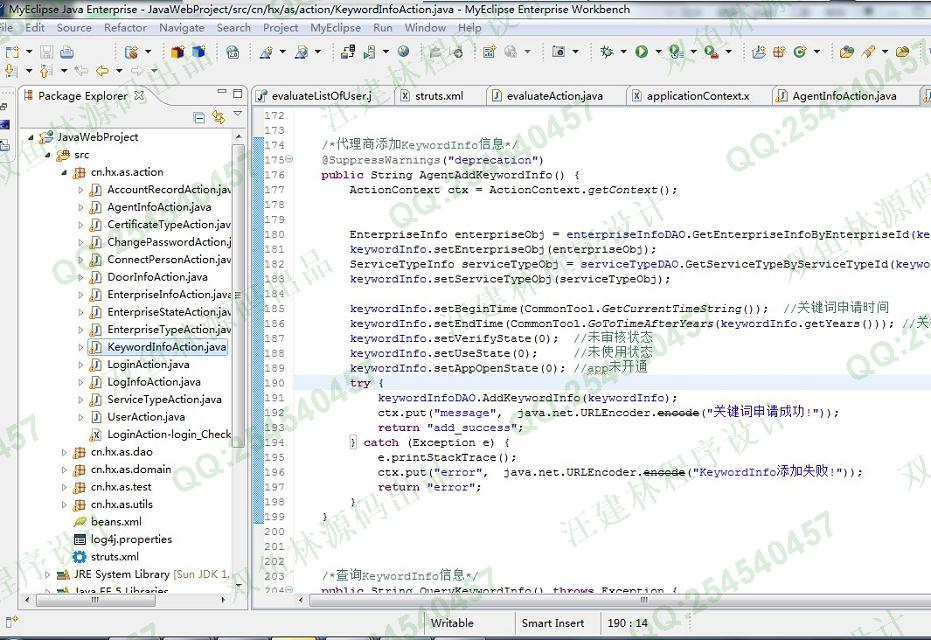Expand the cn.hx.as.domain package
The width and height of the screenshot is (931, 640).
pos(64,470)
